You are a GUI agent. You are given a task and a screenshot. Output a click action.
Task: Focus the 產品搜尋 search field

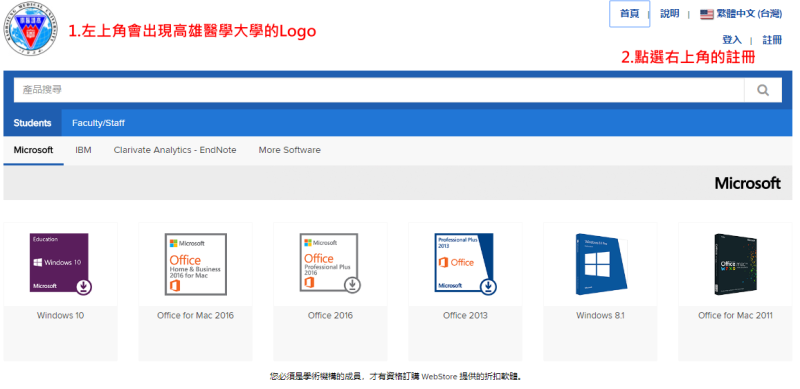[379, 90]
